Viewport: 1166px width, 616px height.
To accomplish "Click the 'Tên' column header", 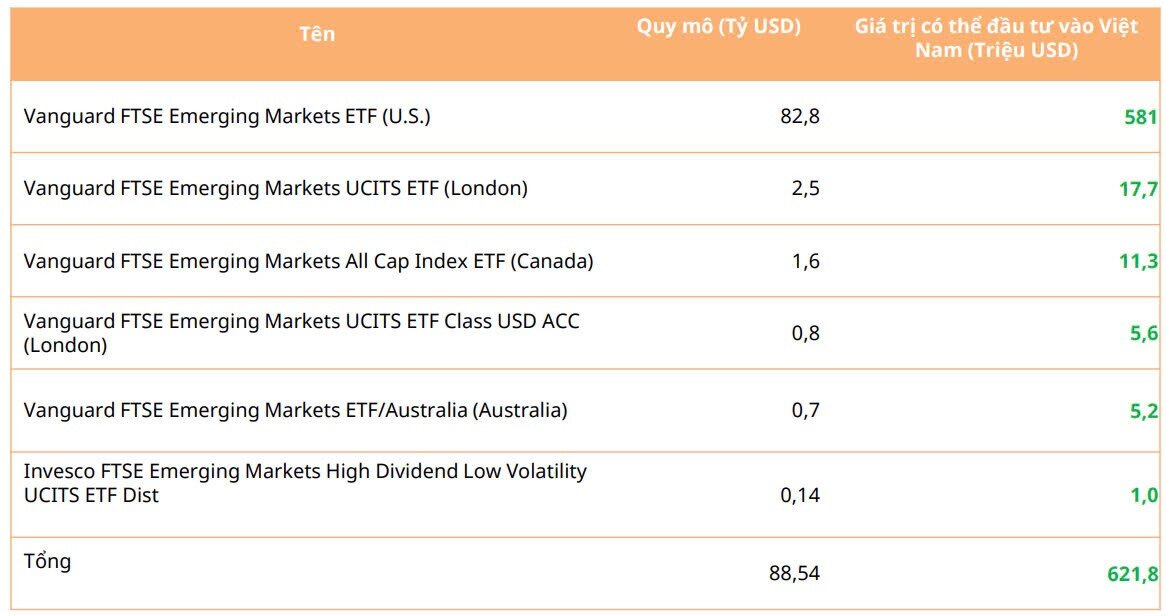I will (317, 34).
